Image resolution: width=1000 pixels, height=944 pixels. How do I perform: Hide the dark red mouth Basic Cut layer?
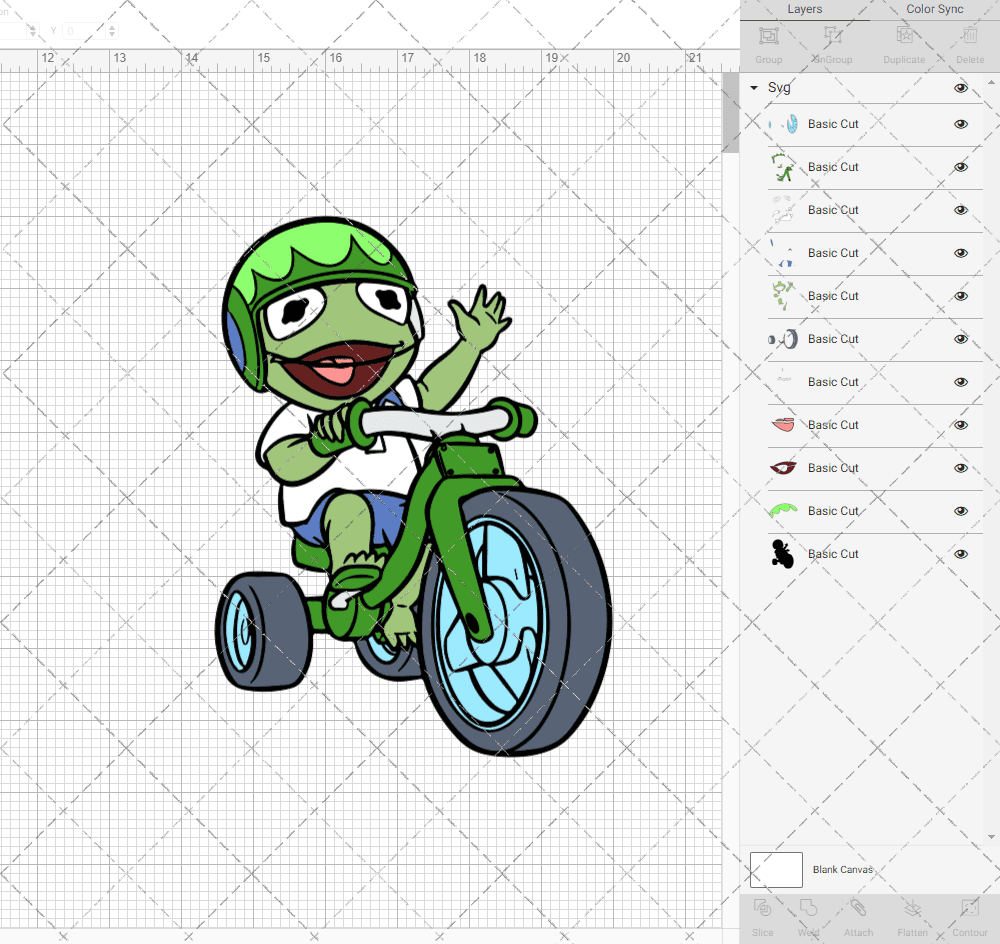tap(960, 468)
